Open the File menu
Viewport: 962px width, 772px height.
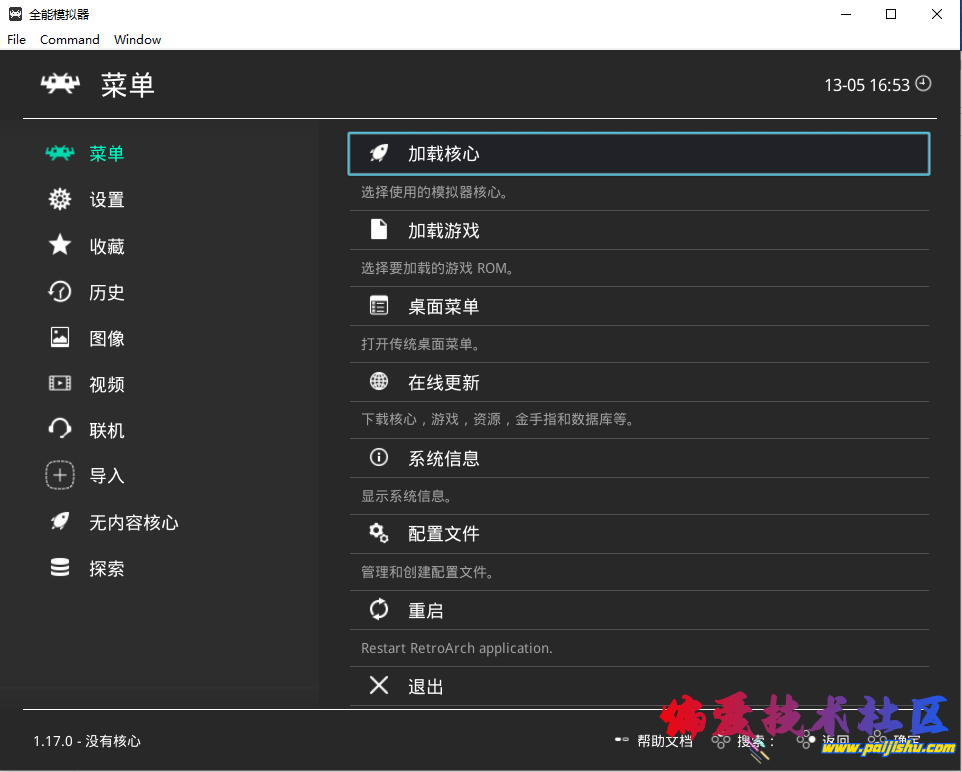16,40
